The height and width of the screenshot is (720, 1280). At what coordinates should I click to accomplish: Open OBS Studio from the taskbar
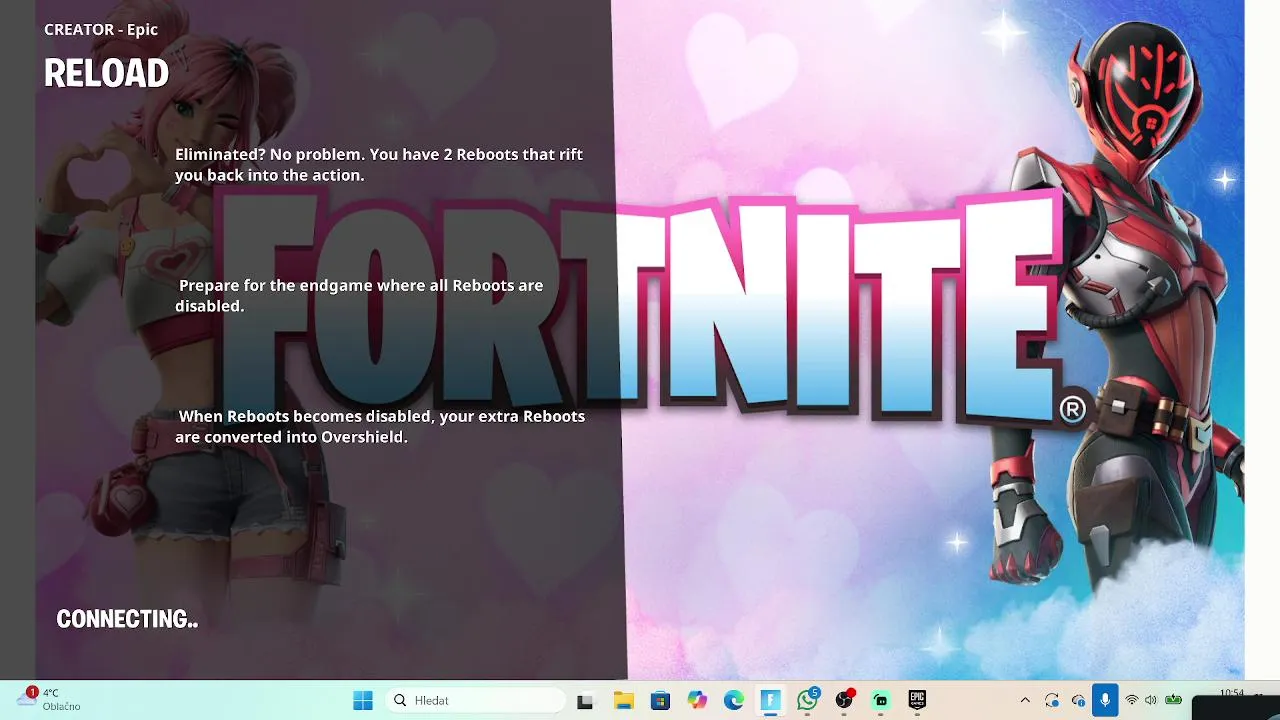(x=844, y=700)
